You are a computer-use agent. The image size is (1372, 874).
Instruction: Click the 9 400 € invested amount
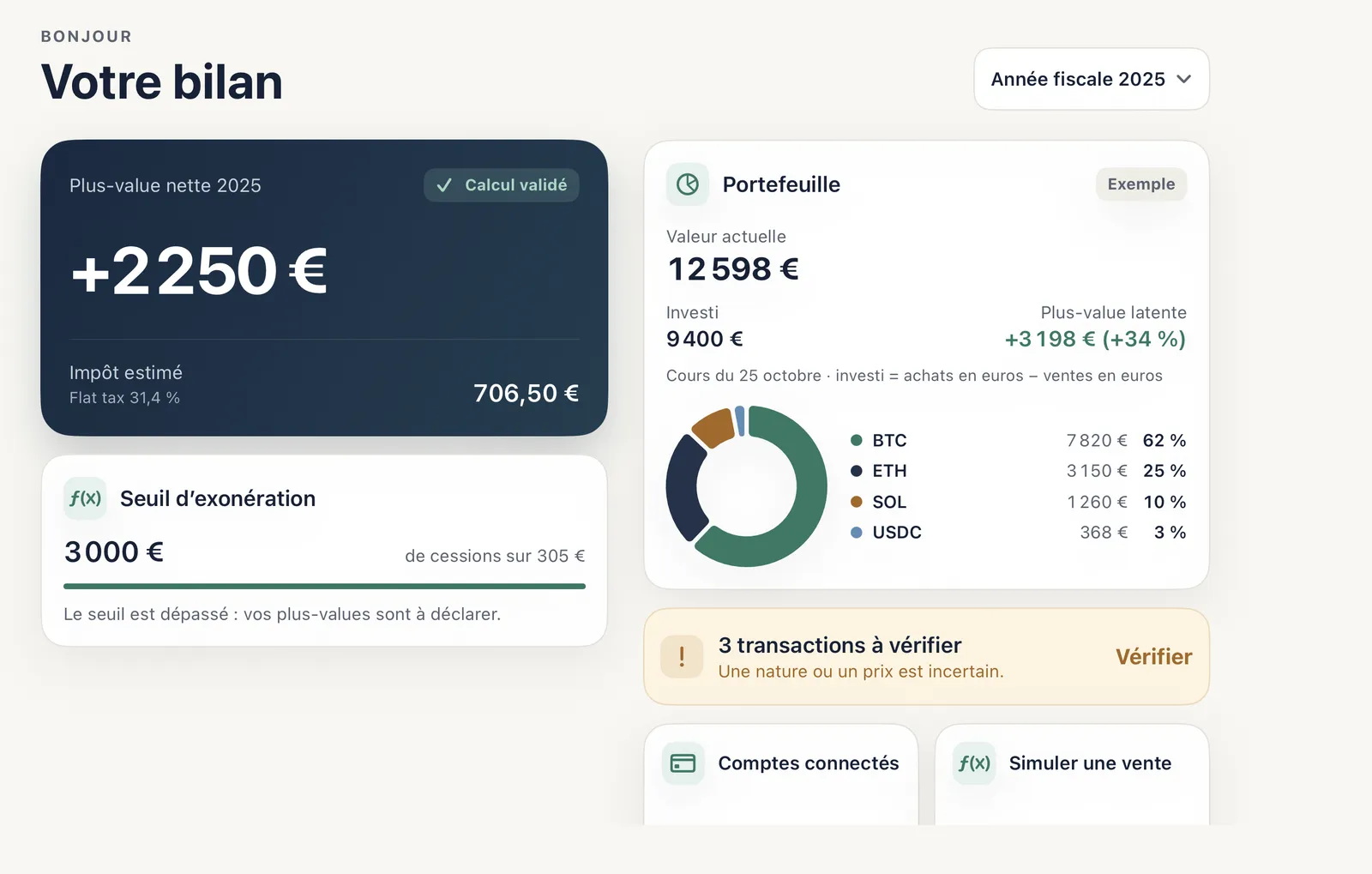pyautogui.click(x=705, y=339)
